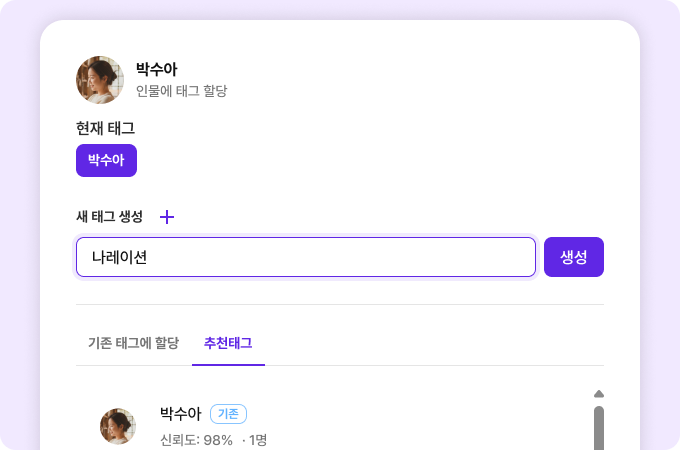This screenshot has width=680, height=450.
Task: Focus the new tag input containing 나레이션
Action: click(305, 257)
